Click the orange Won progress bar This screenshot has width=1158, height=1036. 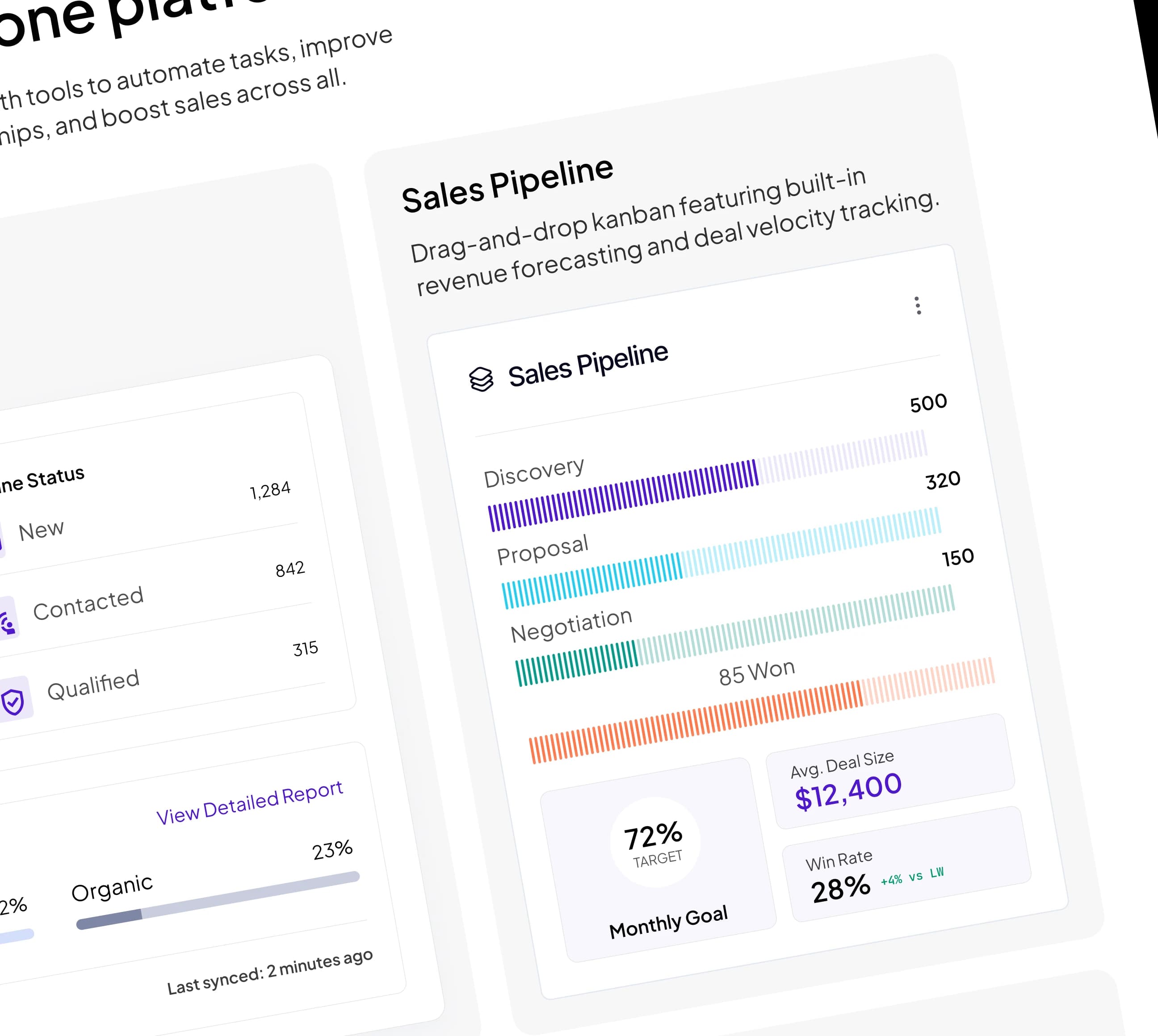point(762,710)
